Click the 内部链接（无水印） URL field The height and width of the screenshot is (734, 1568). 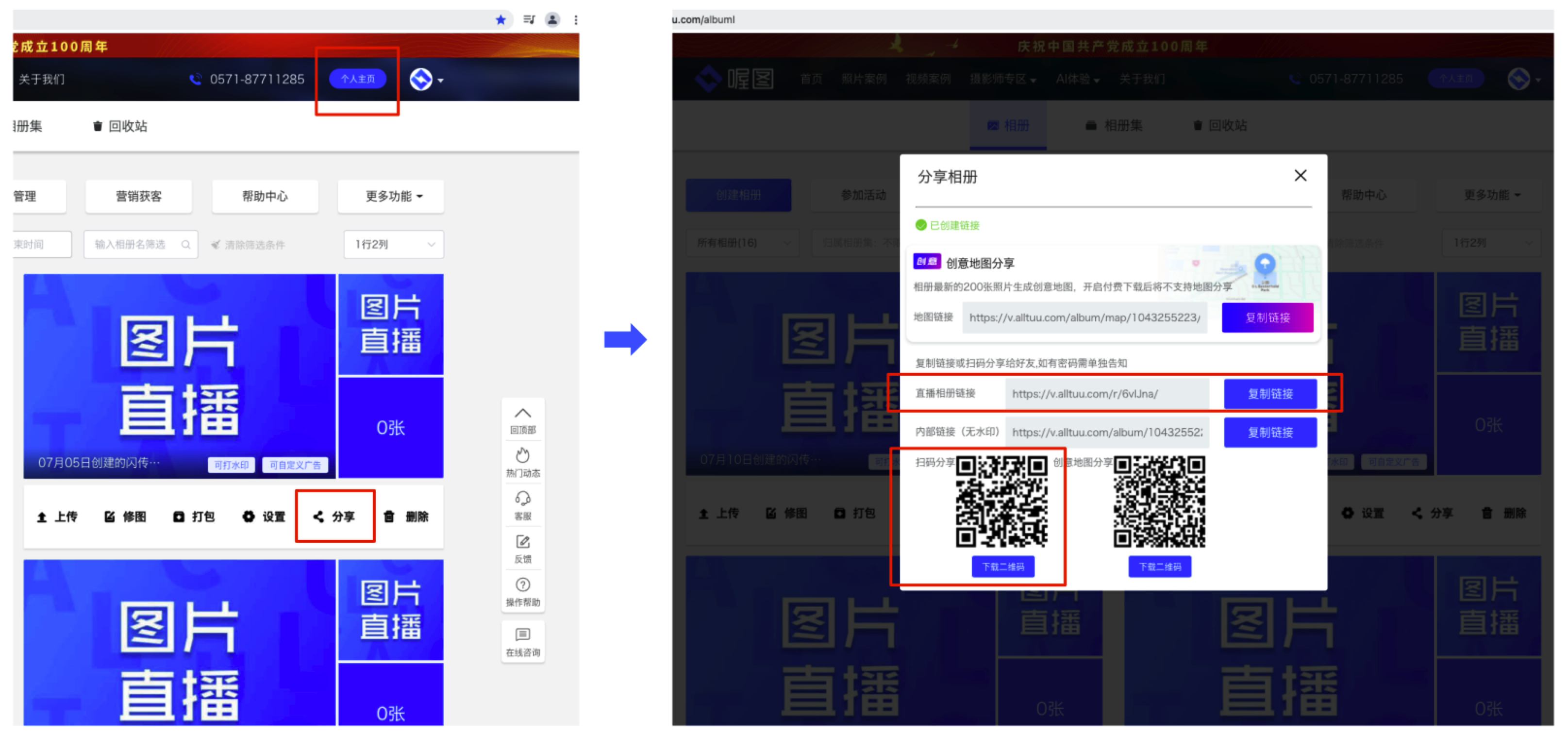pos(1107,432)
